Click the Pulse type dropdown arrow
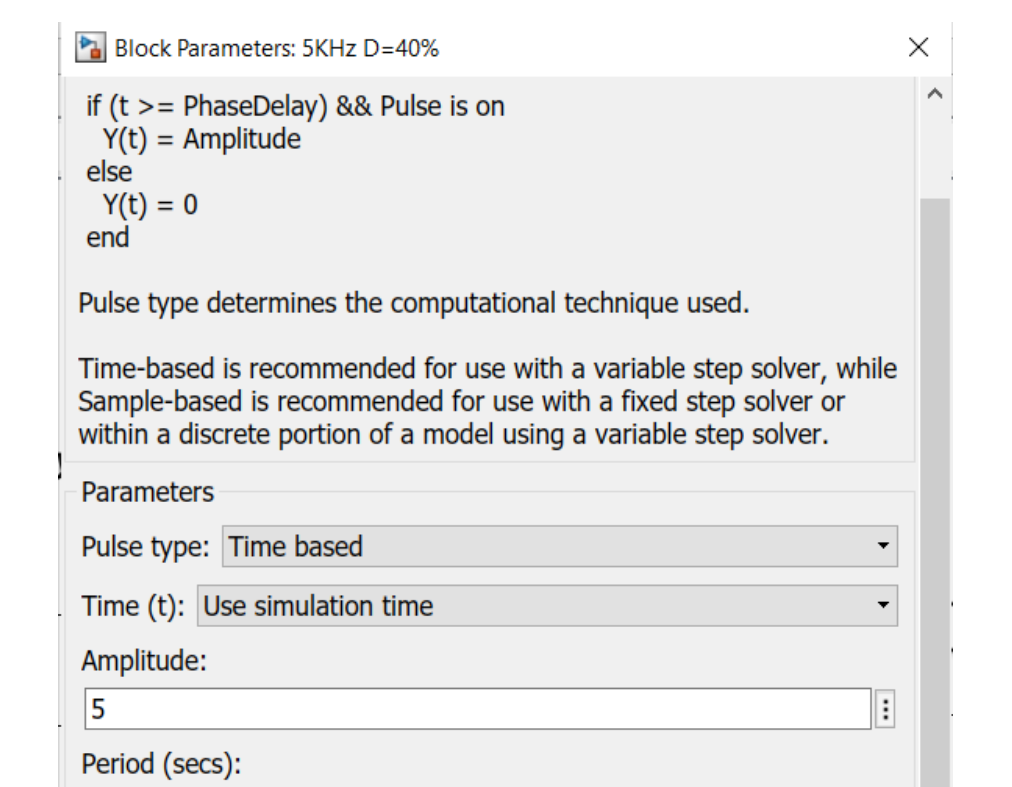Image resolution: width=1012 pixels, height=787 pixels. point(883,546)
